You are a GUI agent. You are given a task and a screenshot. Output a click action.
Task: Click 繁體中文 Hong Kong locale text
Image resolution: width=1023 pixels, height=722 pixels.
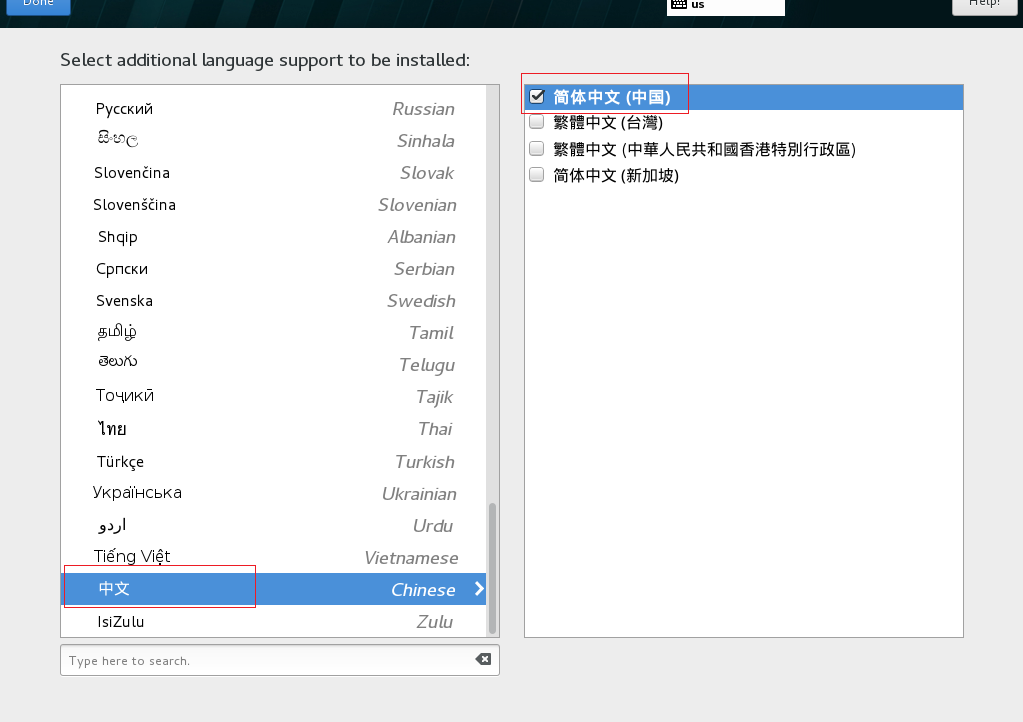(x=704, y=149)
